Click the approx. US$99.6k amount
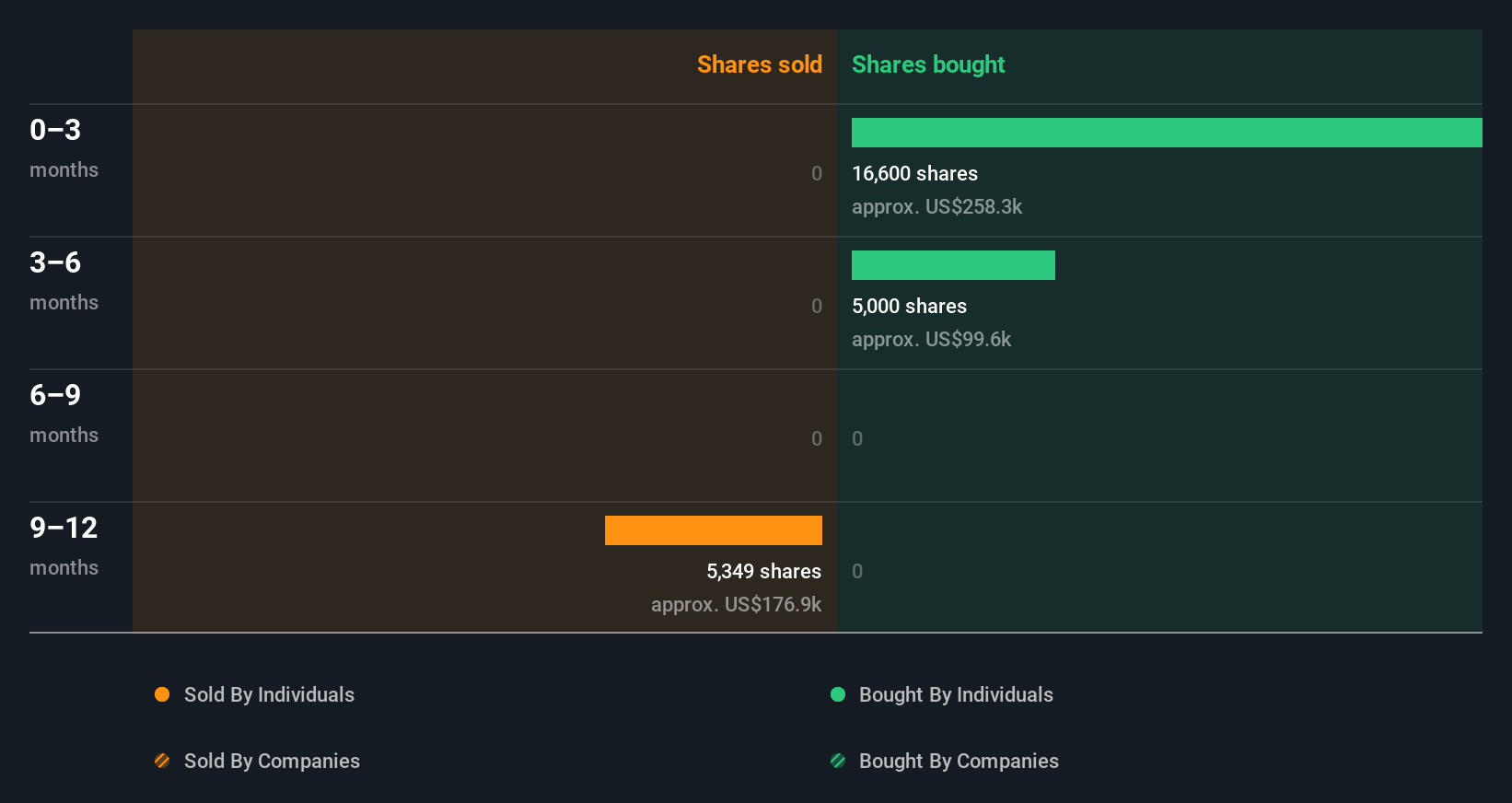The height and width of the screenshot is (803, 1512). [931, 340]
